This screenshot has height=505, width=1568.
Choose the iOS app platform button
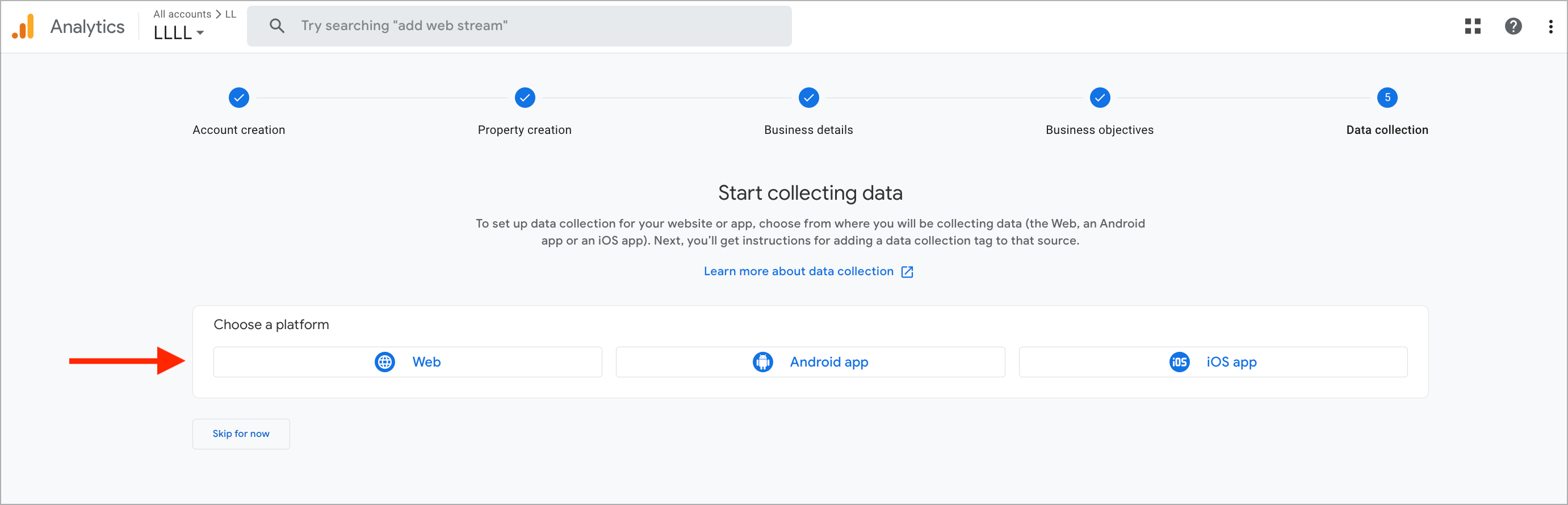(1213, 362)
